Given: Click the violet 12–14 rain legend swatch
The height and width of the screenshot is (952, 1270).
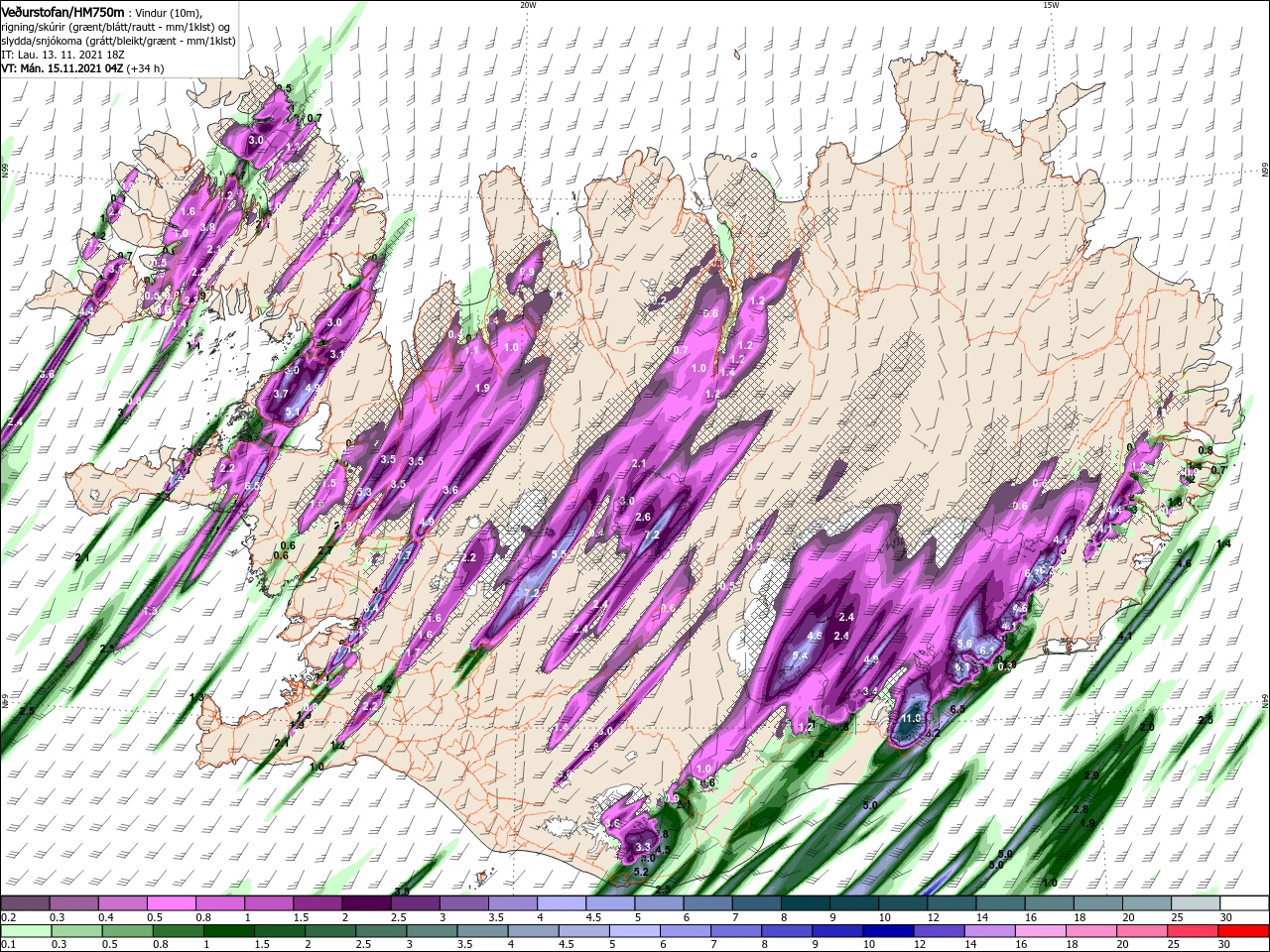Looking at the screenshot, I should (939, 931).
